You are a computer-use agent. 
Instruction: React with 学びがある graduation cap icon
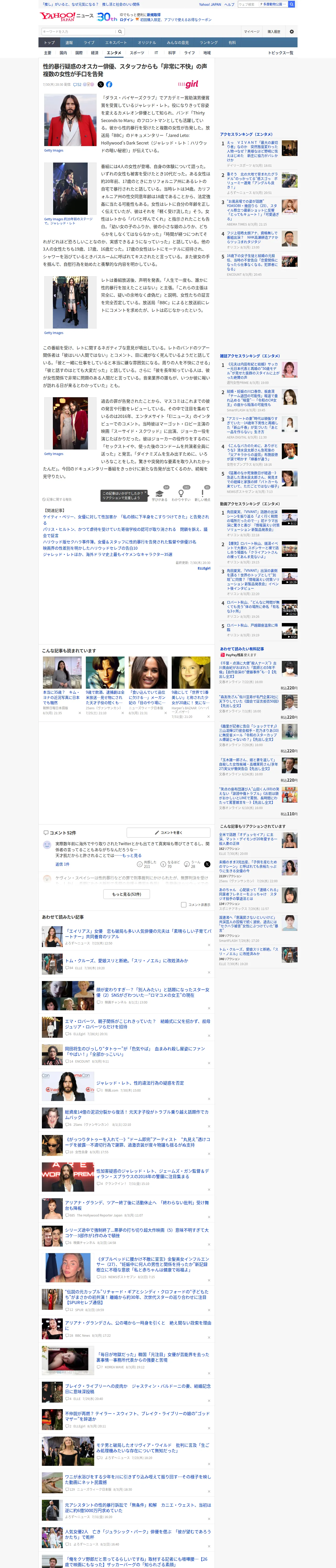tap(159, 494)
